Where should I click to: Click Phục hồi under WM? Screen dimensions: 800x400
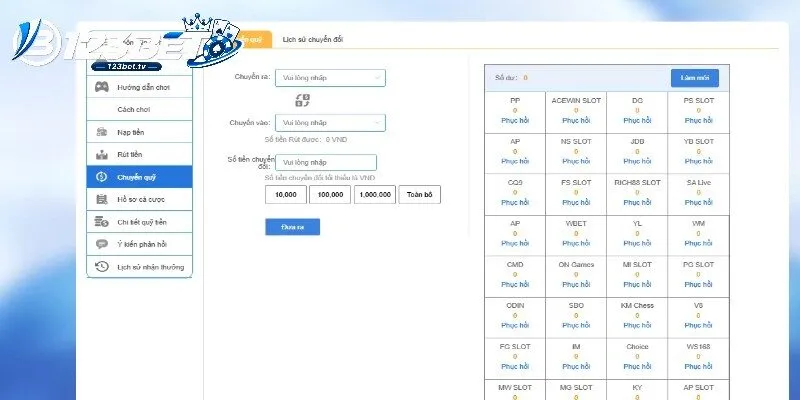tap(698, 243)
